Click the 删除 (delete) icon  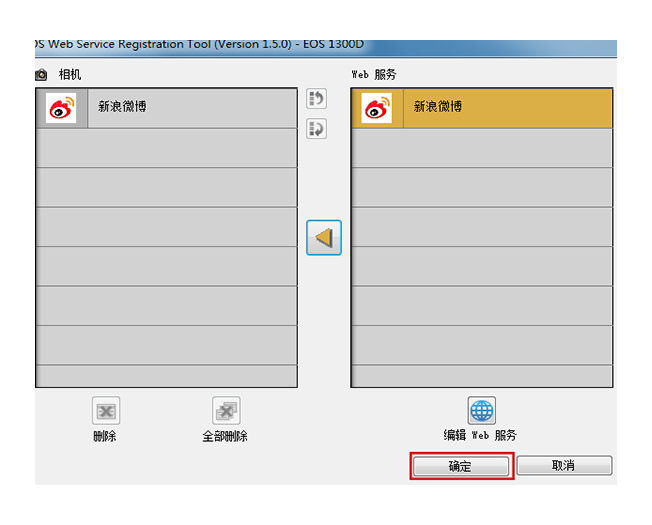pos(106,411)
